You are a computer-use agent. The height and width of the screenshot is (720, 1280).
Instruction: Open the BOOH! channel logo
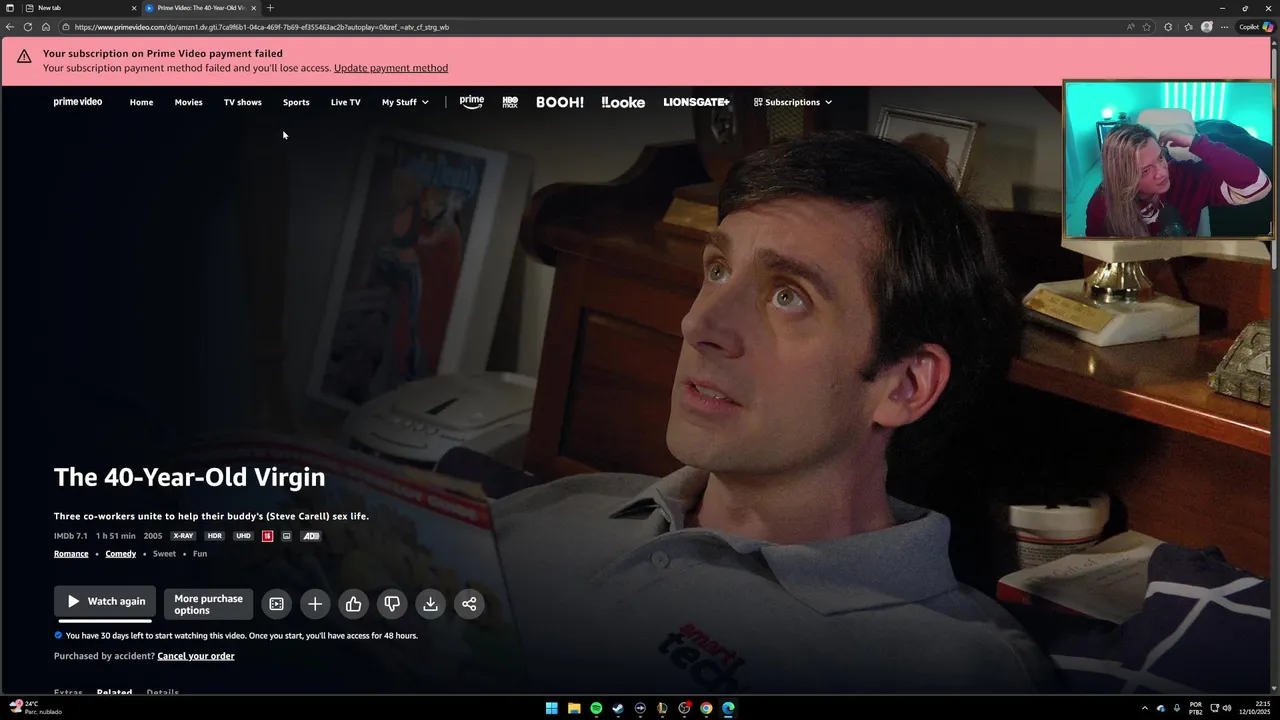[x=560, y=102]
